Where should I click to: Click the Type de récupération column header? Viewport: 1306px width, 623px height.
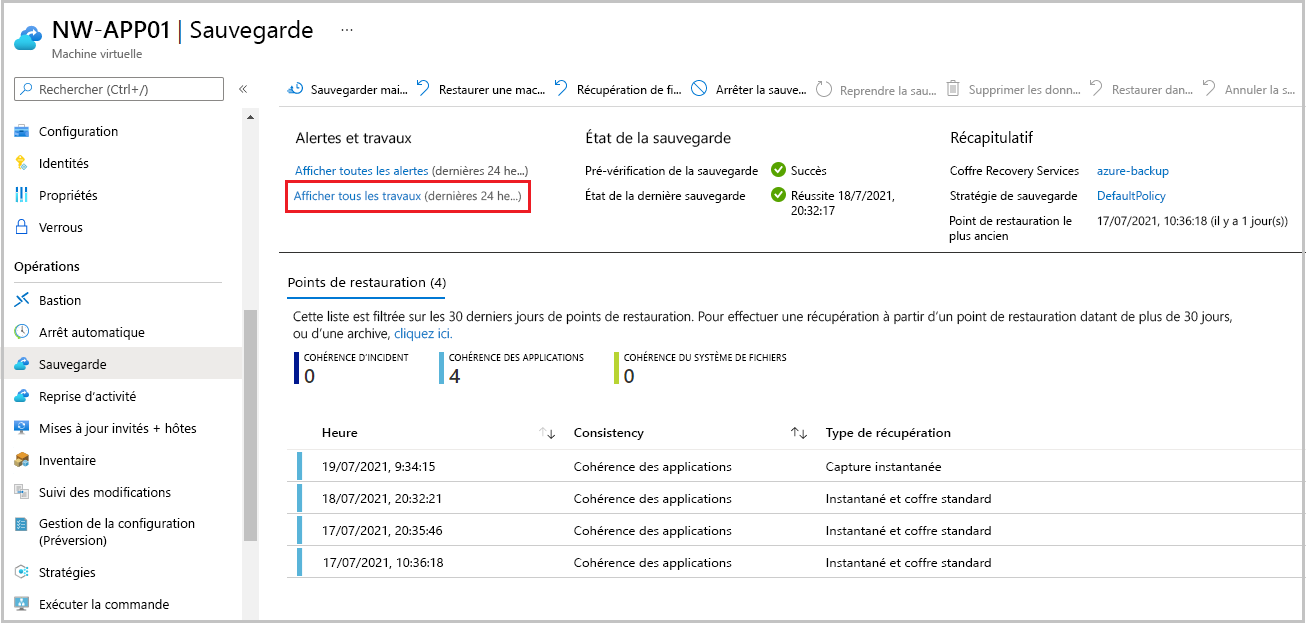(x=888, y=433)
